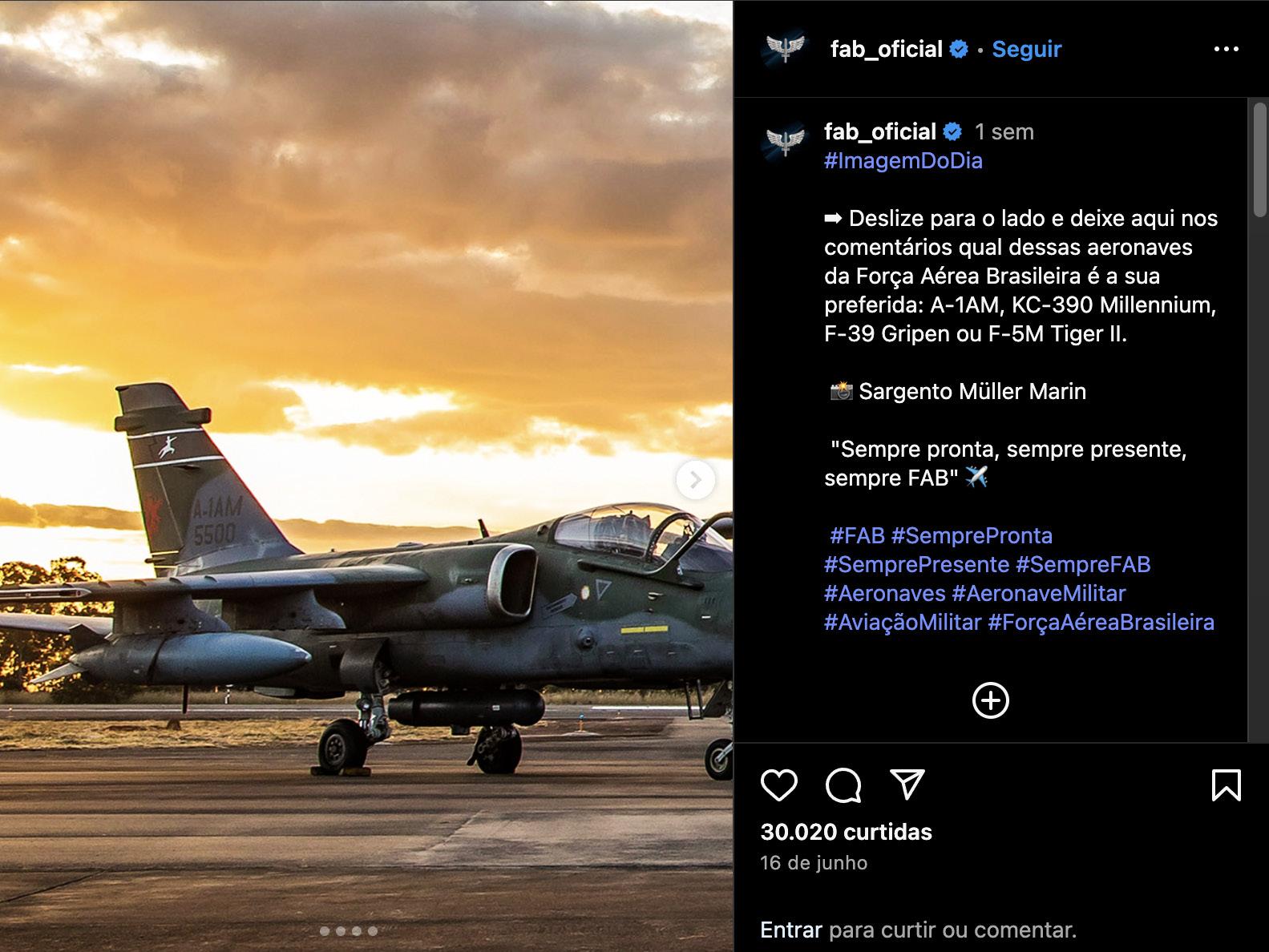Open comments with the speech bubble icon
Viewport: 1269px width, 952px height.
click(x=843, y=785)
